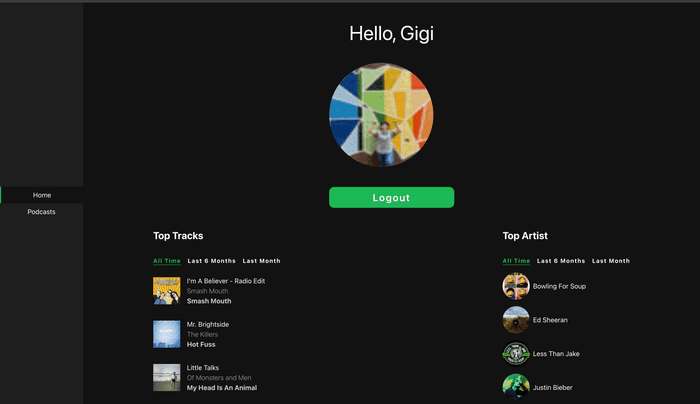Click the Top Artist heading
This screenshot has height=404, width=700.
tap(525, 236)
